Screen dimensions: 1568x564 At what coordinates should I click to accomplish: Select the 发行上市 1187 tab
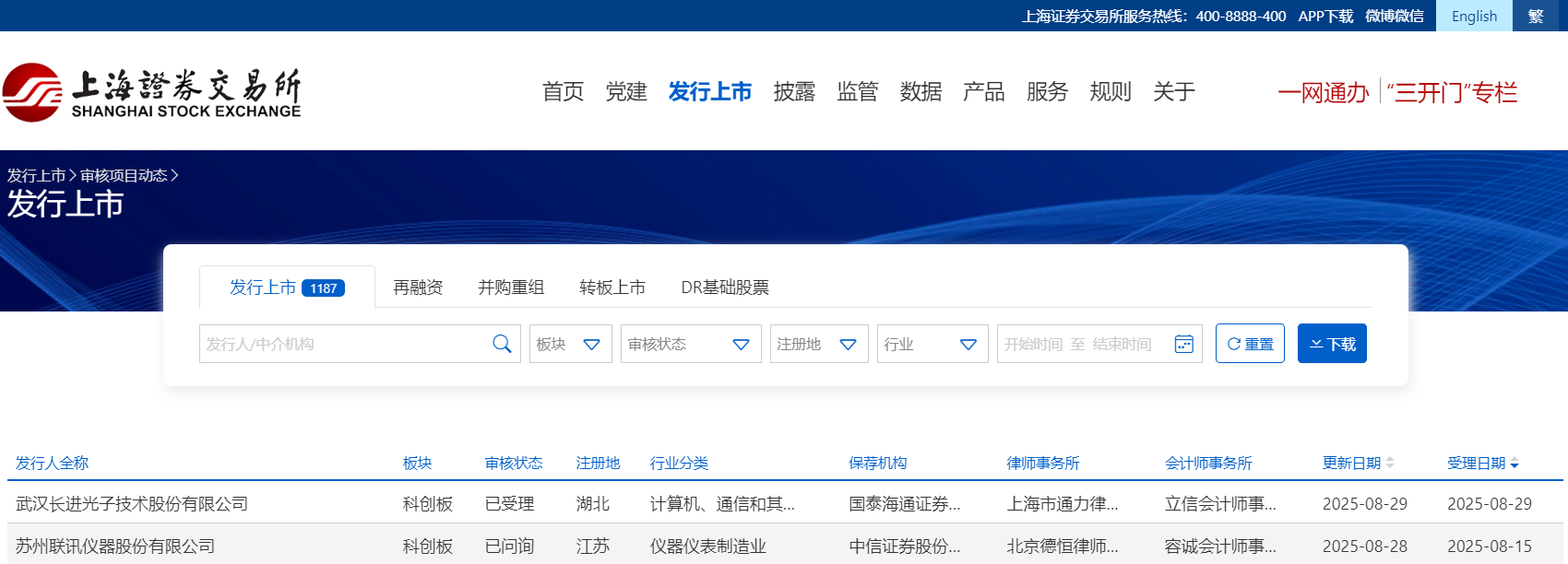[287, 288]
